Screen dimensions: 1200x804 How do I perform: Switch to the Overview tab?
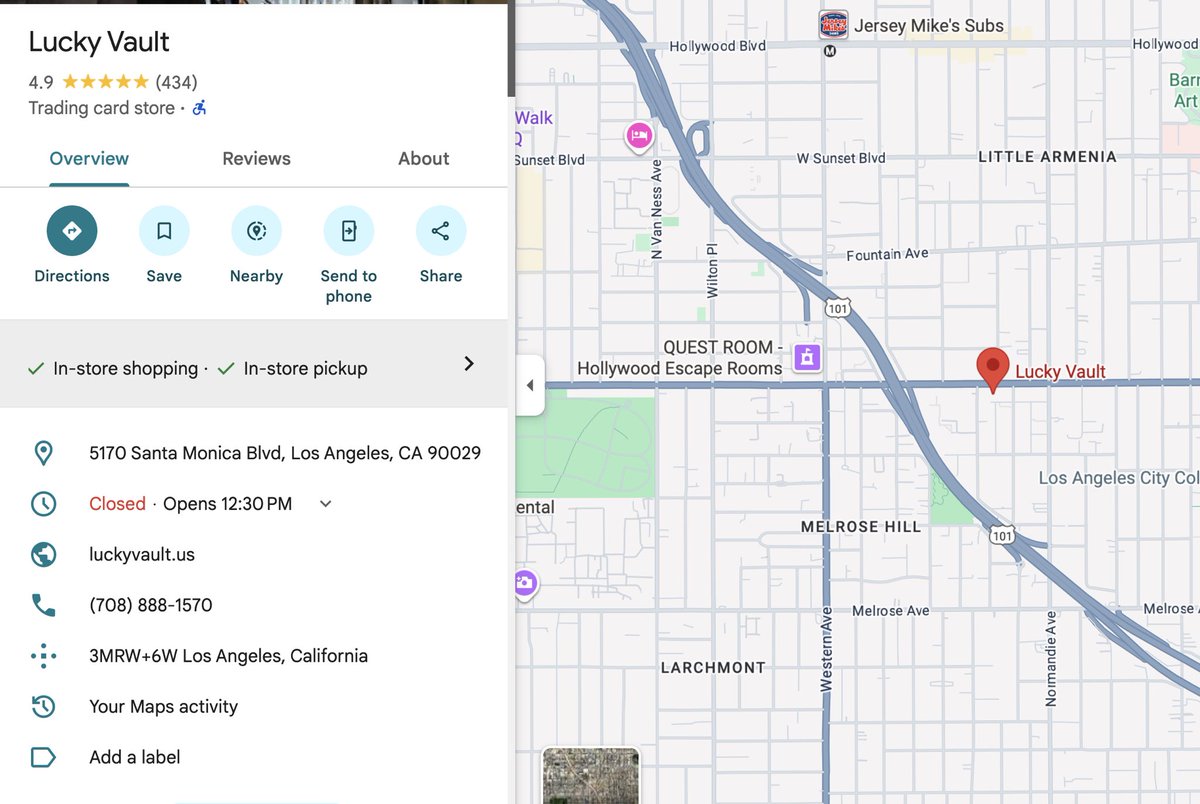click(x=89, y=158)
